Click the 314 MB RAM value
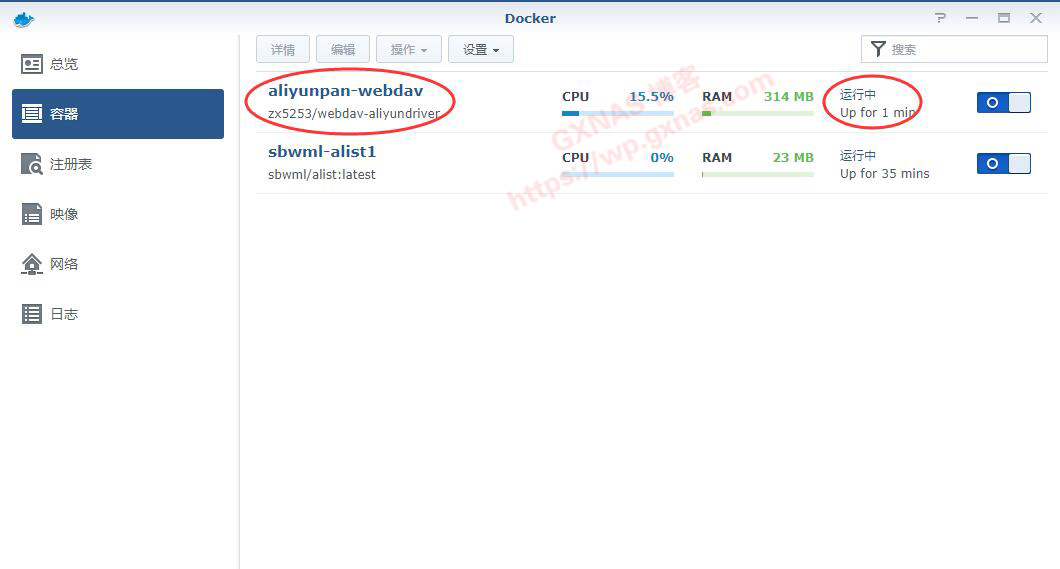This screenshot has width=1060, height=569. coord(789,97)
